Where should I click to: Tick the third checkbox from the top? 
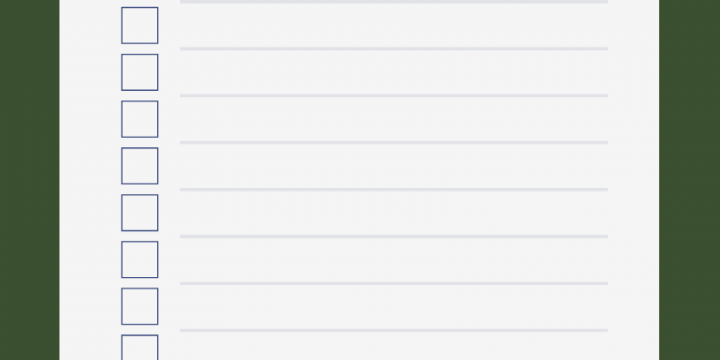(x=140, y=119)
